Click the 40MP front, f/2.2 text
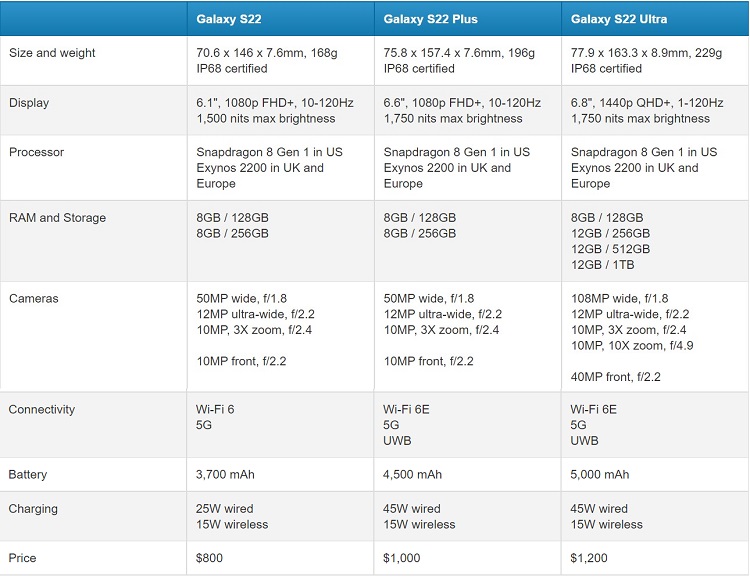 [x=615, y=377]
